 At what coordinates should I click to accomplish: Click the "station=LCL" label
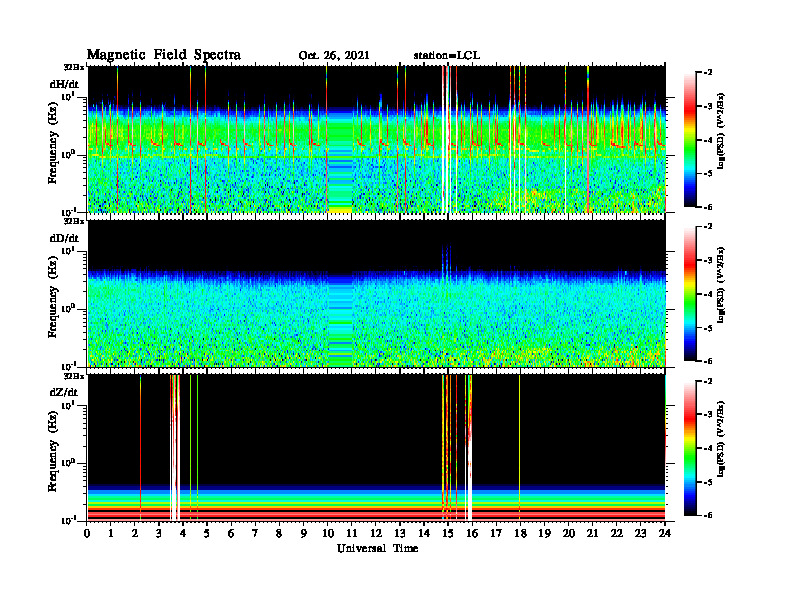click(447, 56)
